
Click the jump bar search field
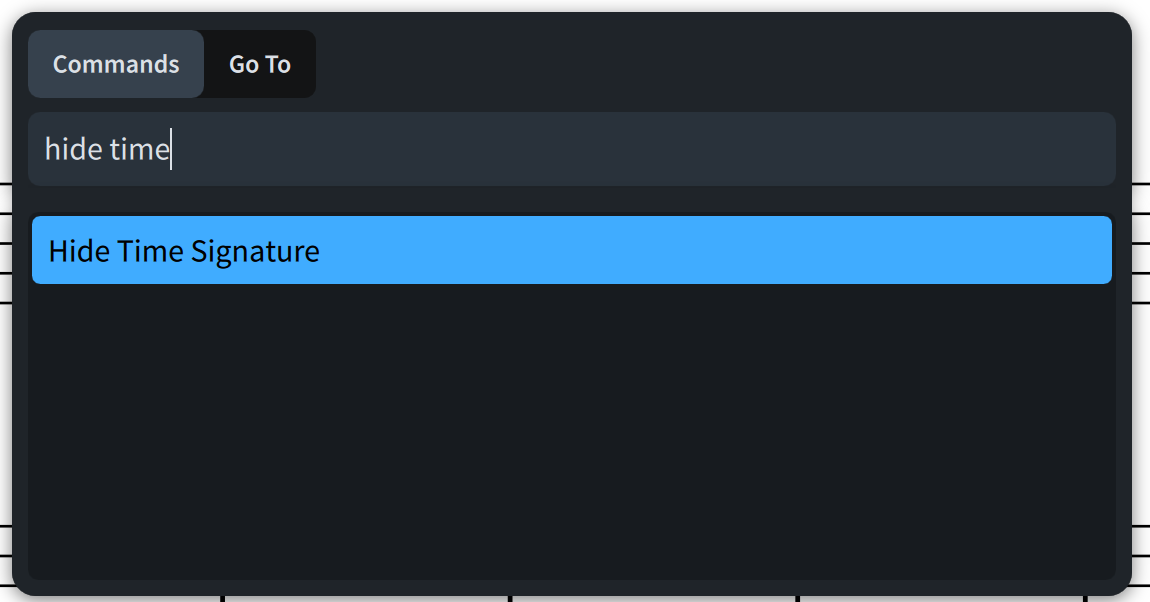(570, 149)
